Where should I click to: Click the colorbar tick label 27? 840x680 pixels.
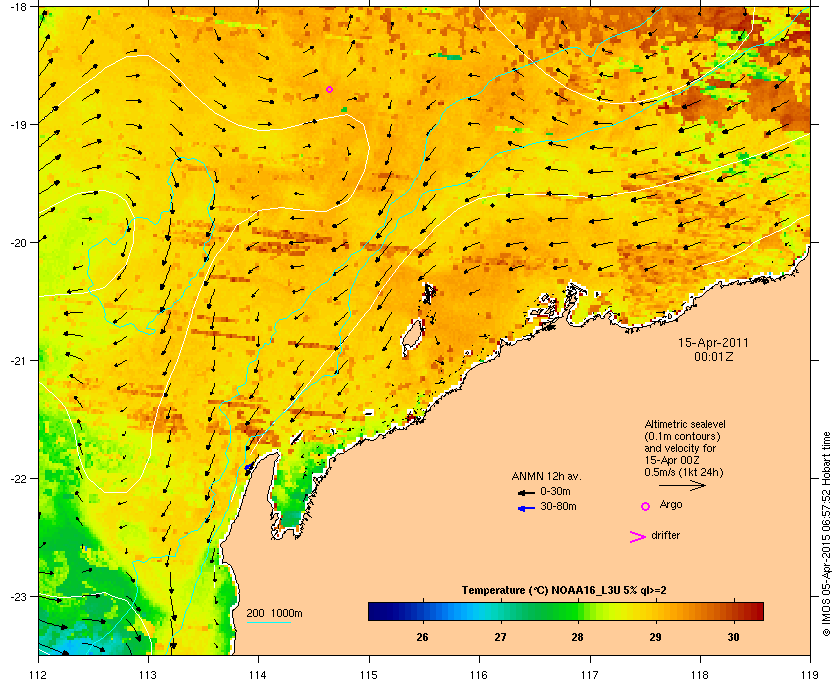(500, 637)
